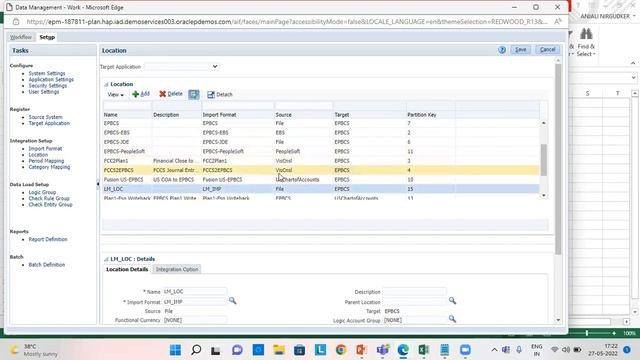Open Check Rule Group link

pyautogui.click(x=49, y=198)
